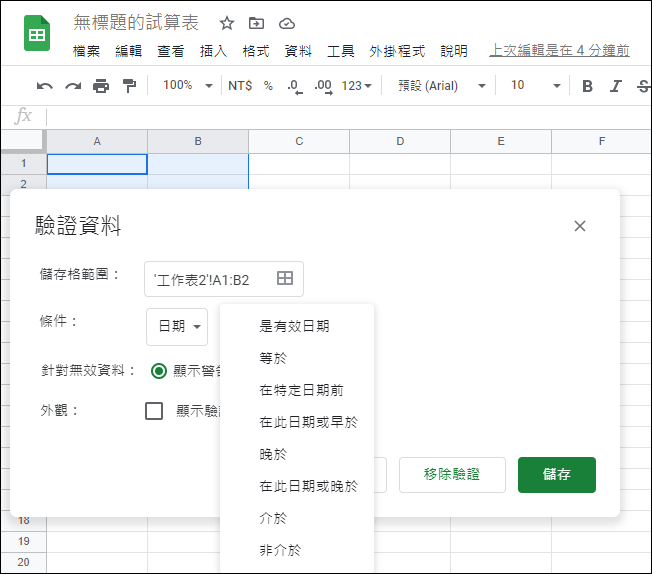Click the move-to-folder icon
Image resolution: width=652 pixels, height=574 pixels.
tap(256, 23)
